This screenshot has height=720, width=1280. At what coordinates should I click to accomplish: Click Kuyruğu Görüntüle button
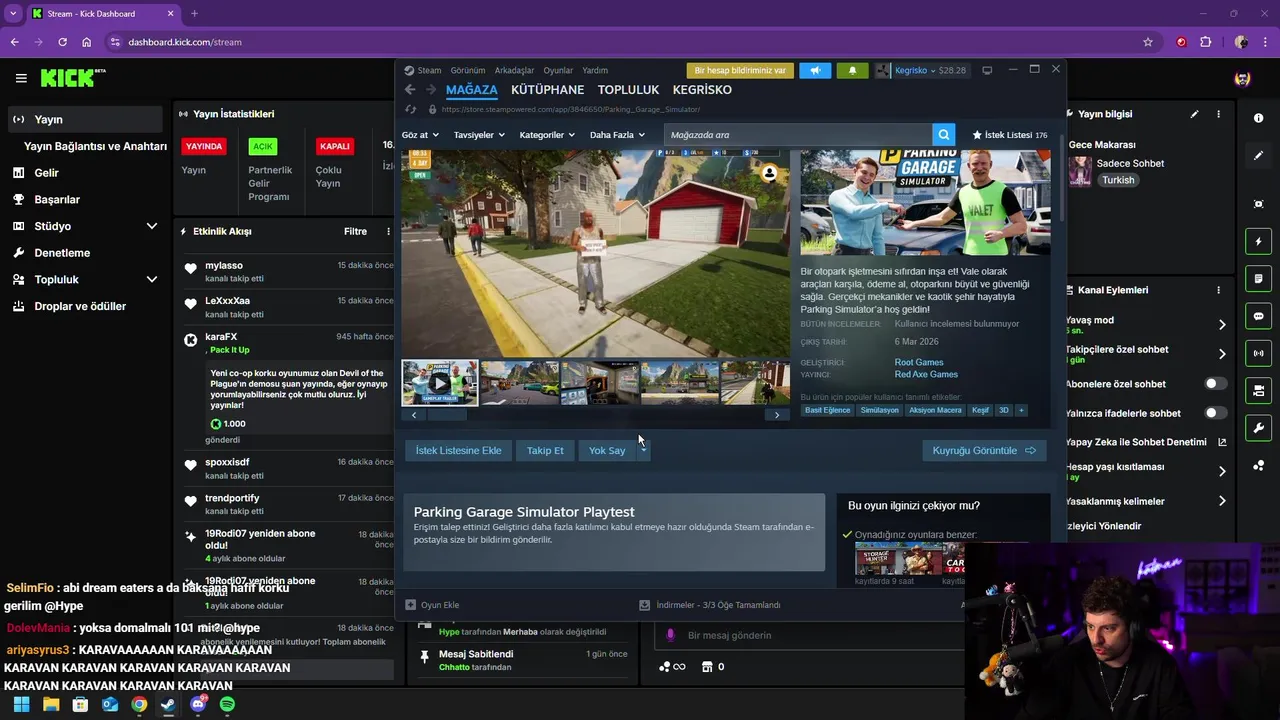(x=984, y=450)
